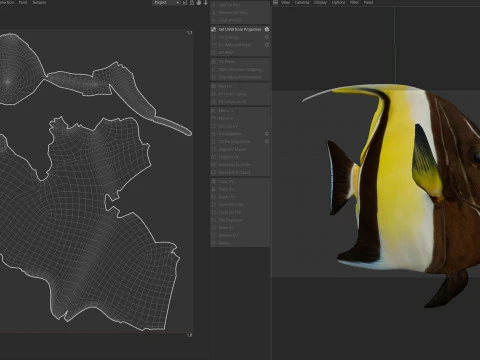Open settings gear for Set UVW from Projection
Viewport: 480px width, 360px height.
click(267, 29)
